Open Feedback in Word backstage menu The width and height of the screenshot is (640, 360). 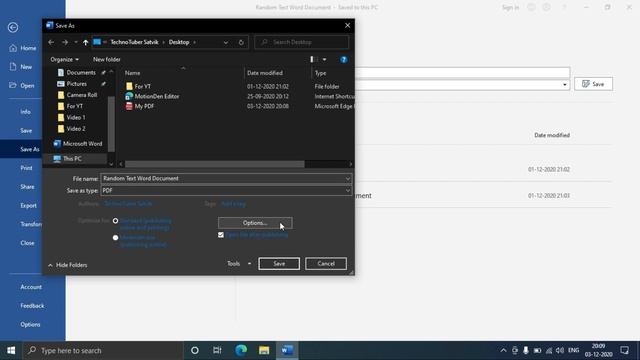[x=32, y=306]
